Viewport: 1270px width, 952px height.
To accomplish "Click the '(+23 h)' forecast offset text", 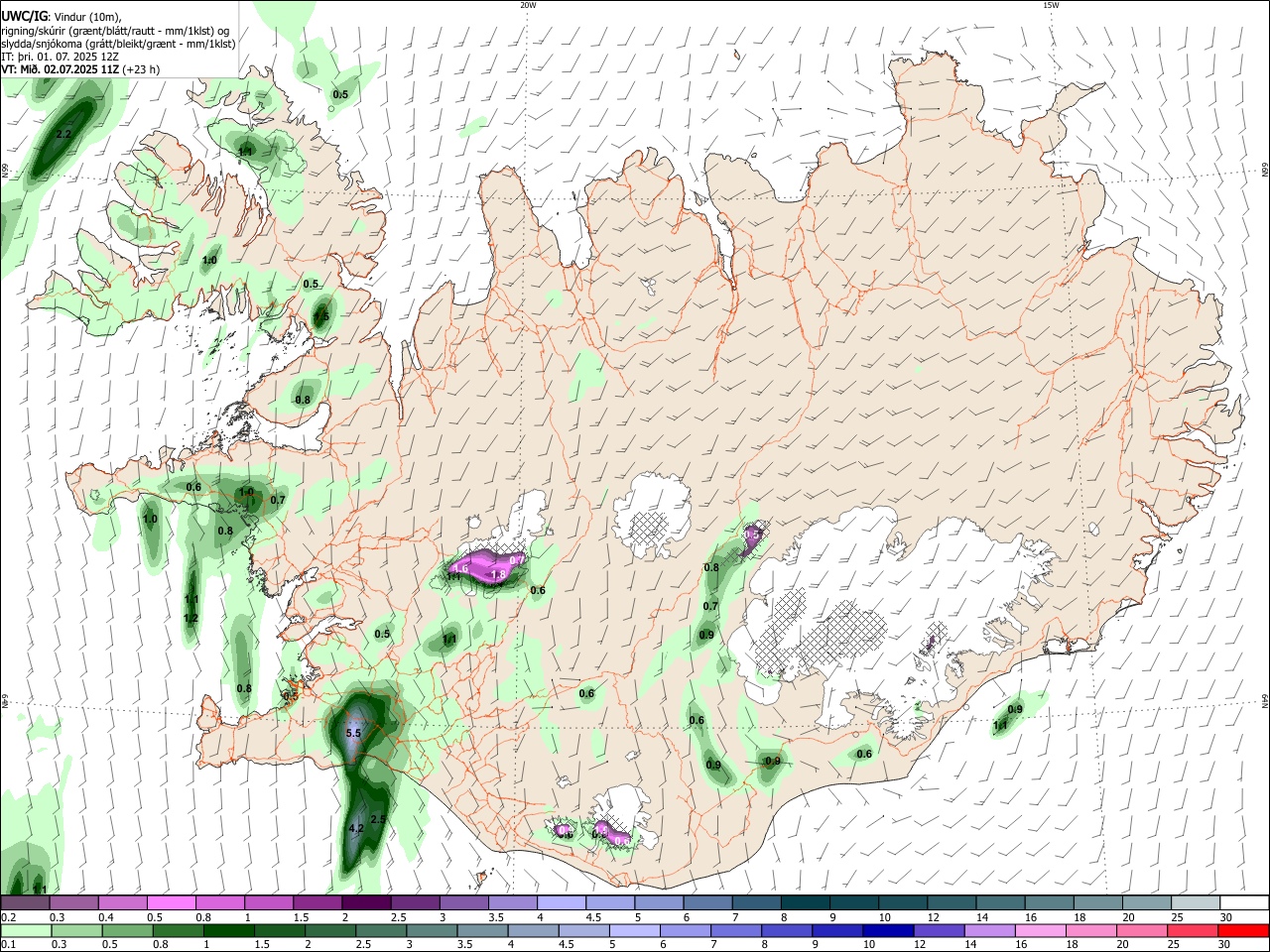I will pos(141,69).
